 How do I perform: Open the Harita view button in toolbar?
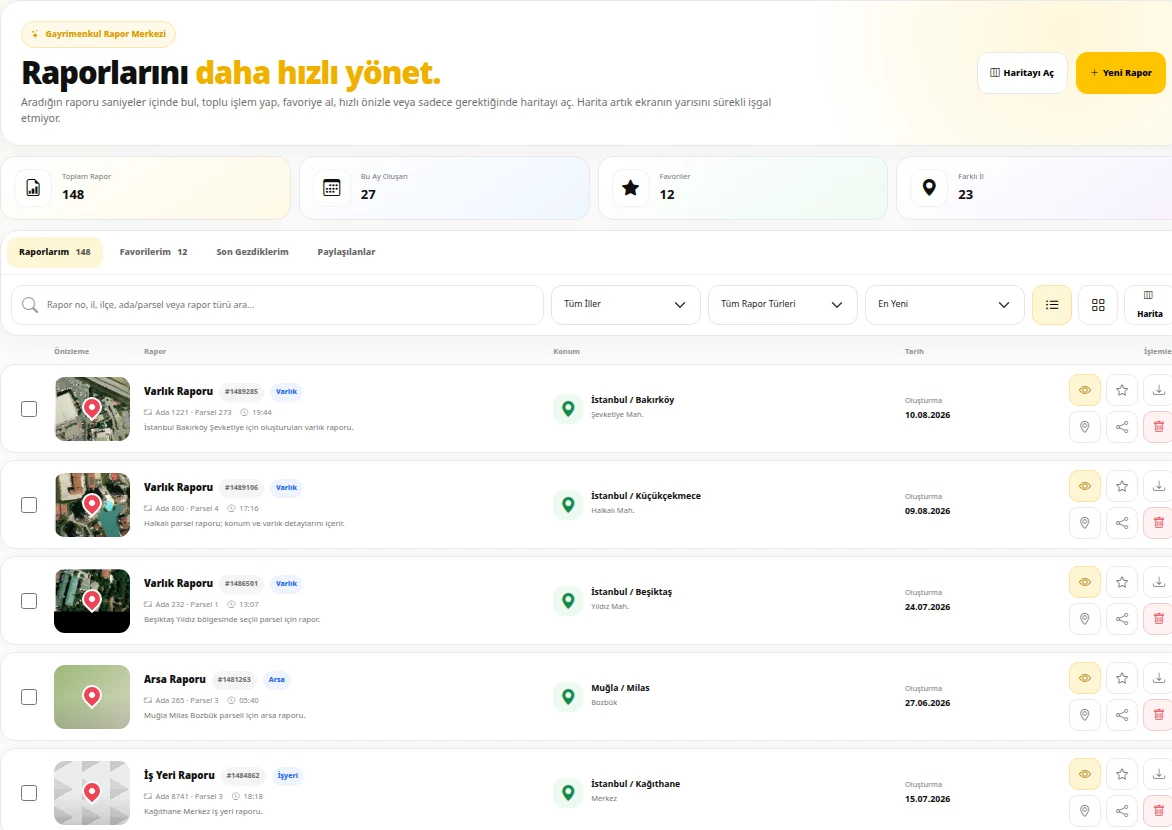(1149, 305)
